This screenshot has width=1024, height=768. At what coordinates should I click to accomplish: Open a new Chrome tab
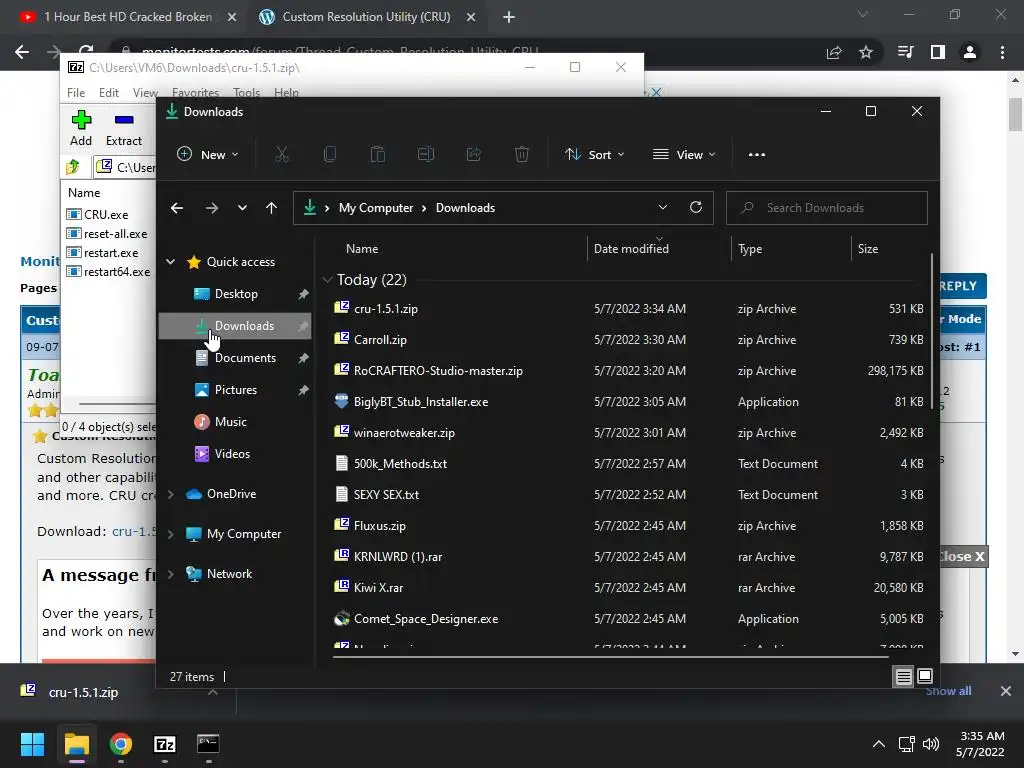[509, 17]
